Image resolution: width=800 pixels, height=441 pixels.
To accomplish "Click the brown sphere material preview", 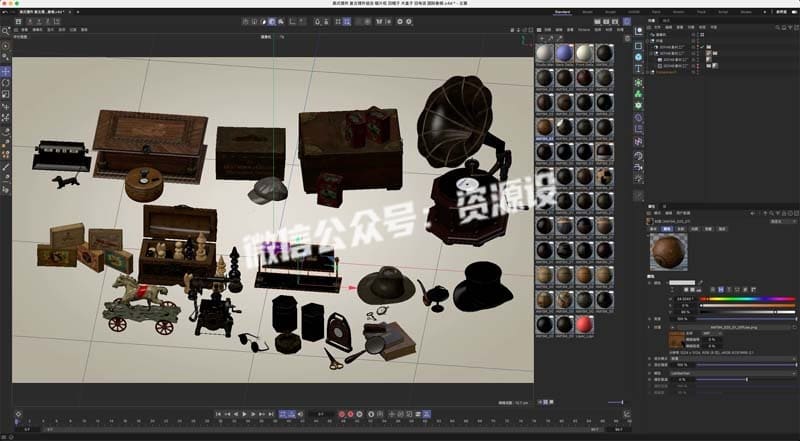I will point(668,252).
